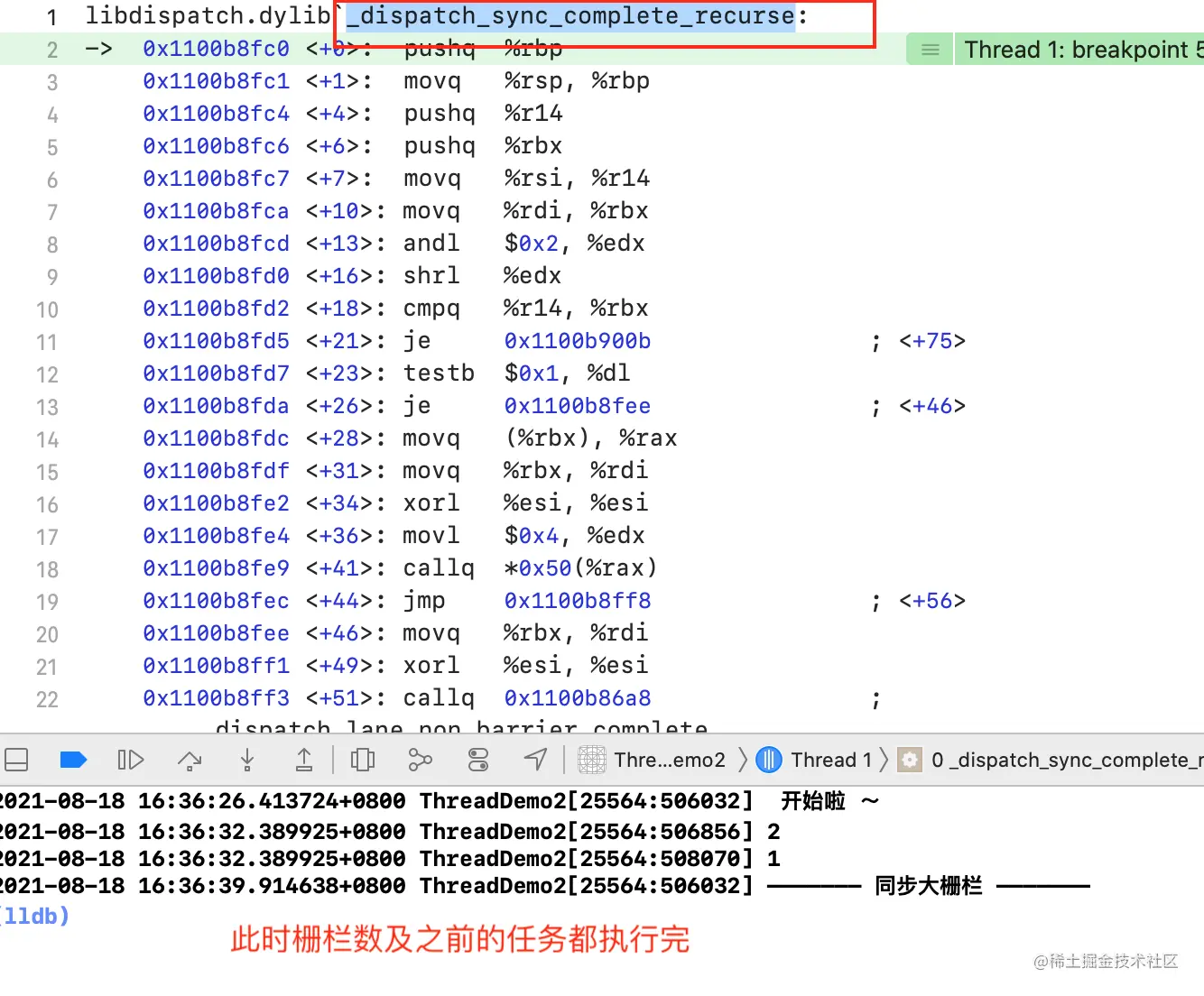Open Debug View Hierarchy
Viewport: 1204px width, 996px height.
(363, 760)
